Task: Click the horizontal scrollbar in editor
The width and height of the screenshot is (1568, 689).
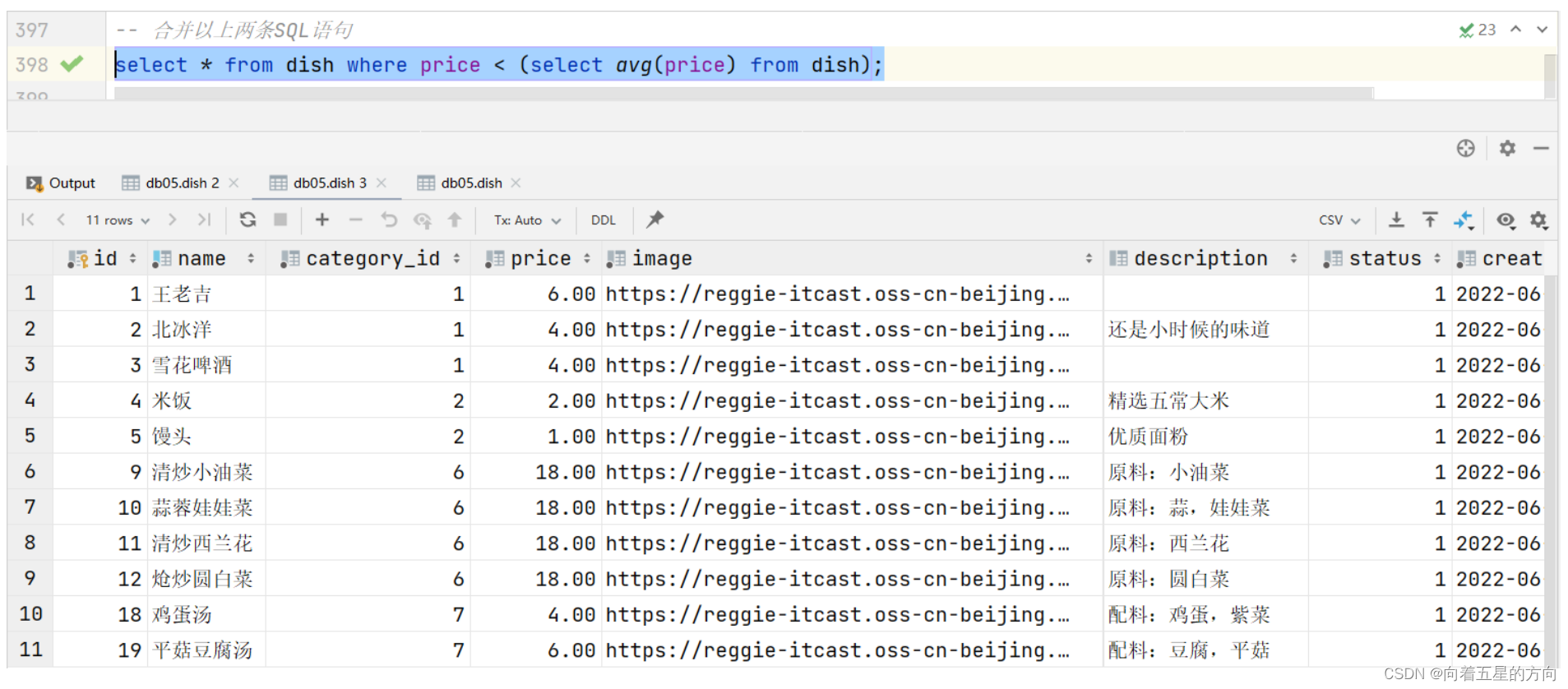Action: click(743, 93)
